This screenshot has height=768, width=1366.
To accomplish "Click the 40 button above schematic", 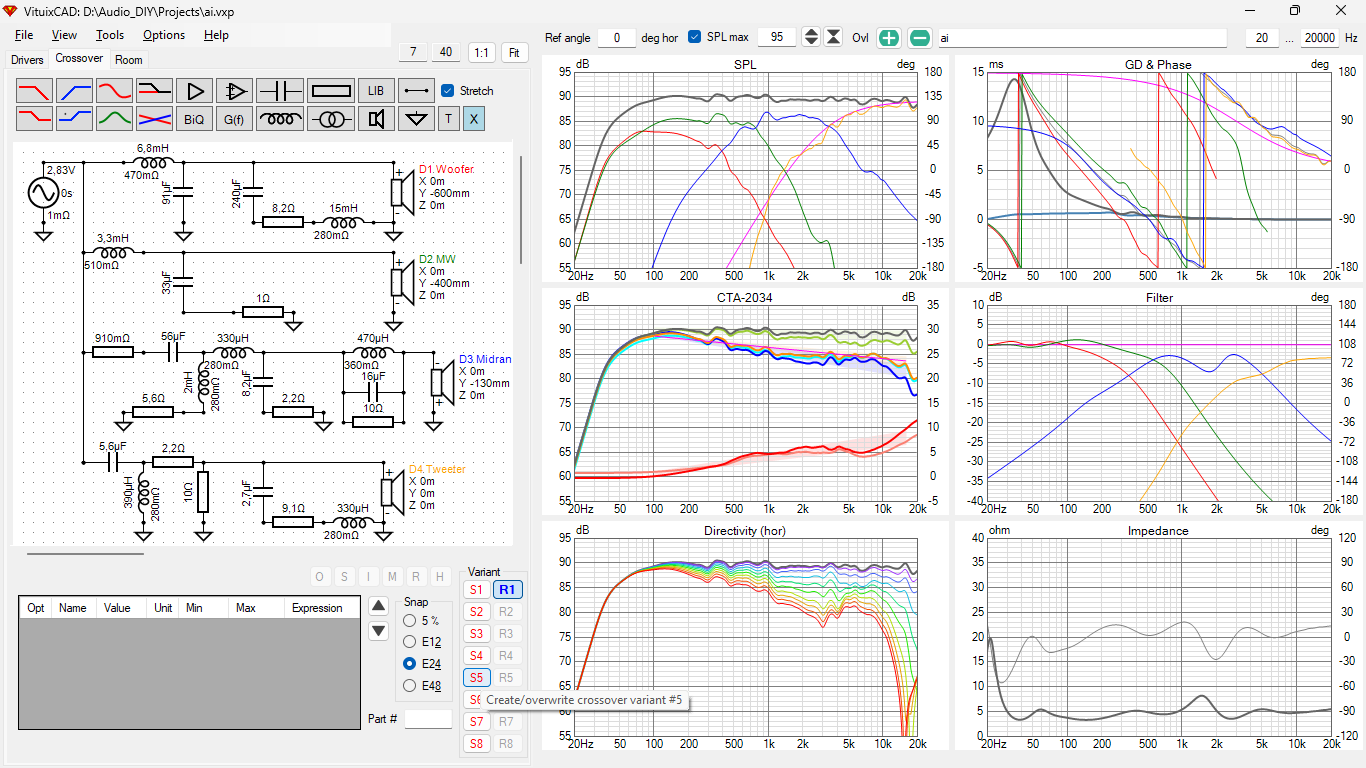I will [447, 52].
